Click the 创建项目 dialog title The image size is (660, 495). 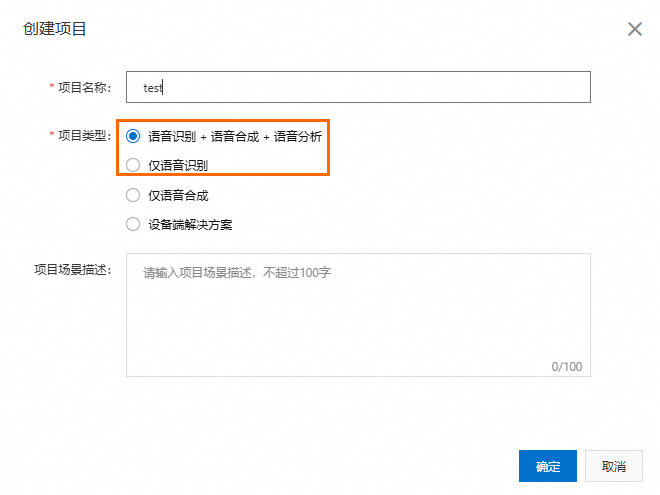click(x=55, y=29)
